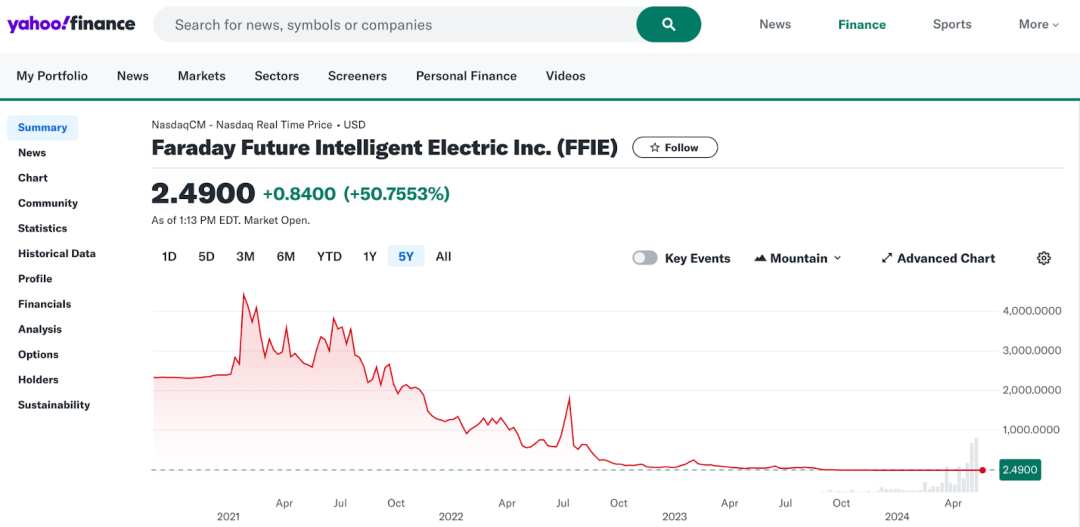Viewport: 1080px width, 527px height.
Task: Click the Advanced Chart expand arrows icon
Action: click(887, 258)
